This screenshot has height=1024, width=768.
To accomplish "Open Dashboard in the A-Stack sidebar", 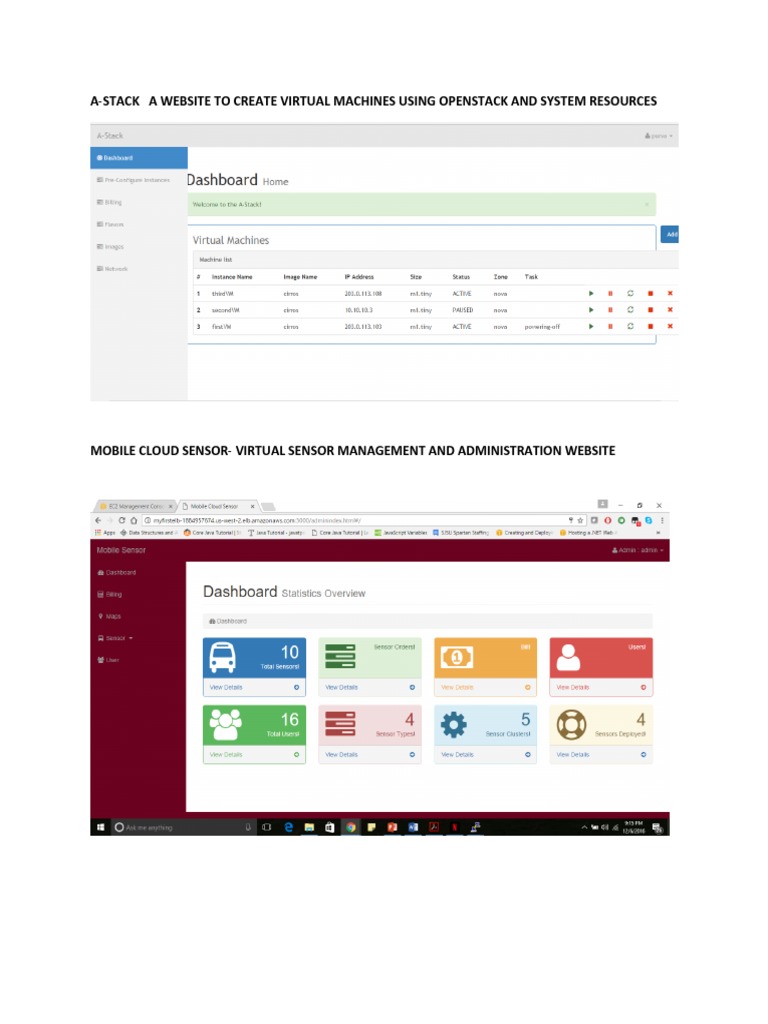I will 138,158.
